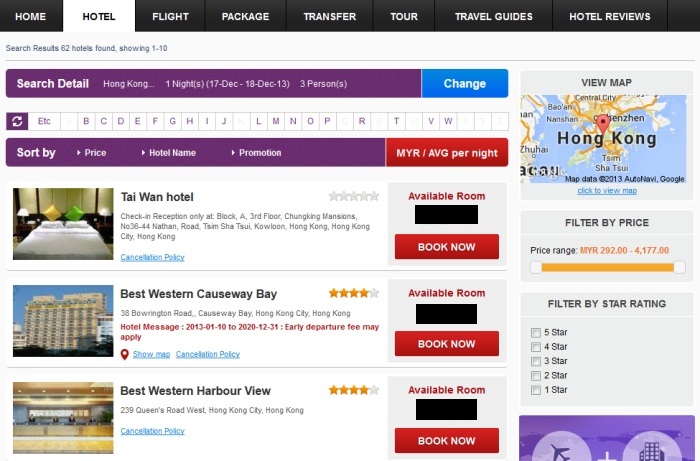Open Best Western Causeway Bay photo

(63, 321)
